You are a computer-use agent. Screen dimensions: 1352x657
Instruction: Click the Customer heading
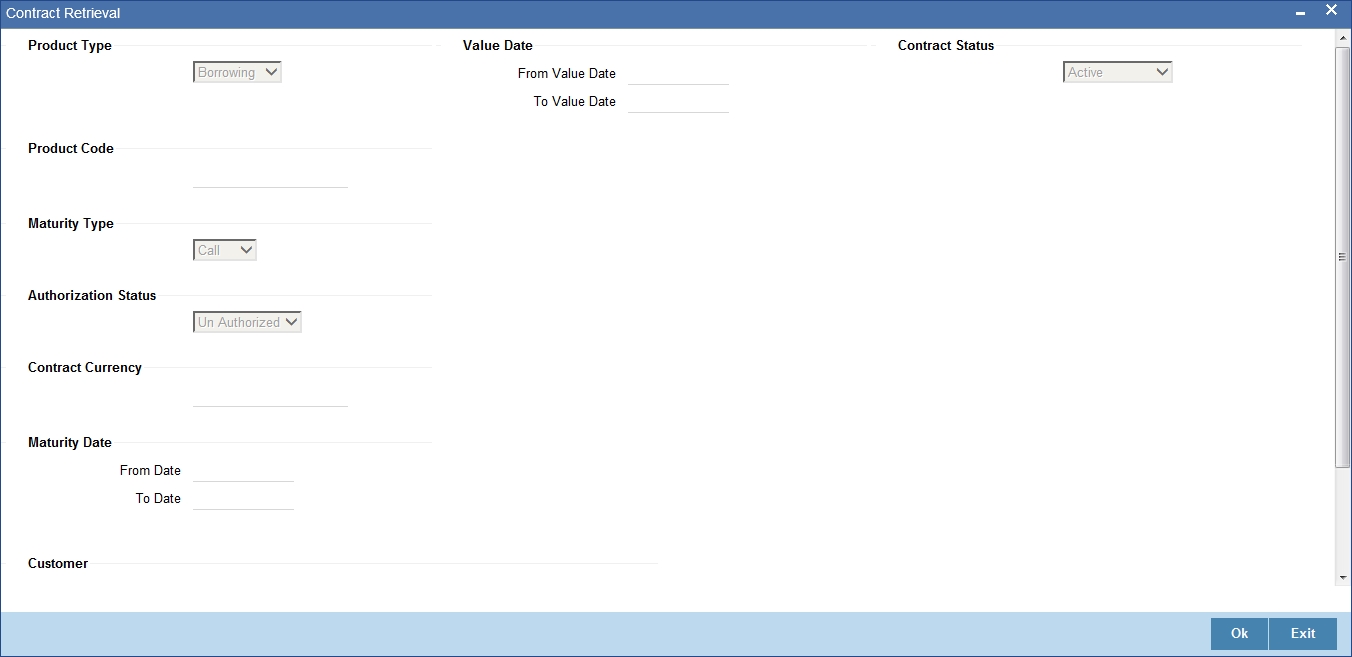pyautogui.click(x=58, y=563)
